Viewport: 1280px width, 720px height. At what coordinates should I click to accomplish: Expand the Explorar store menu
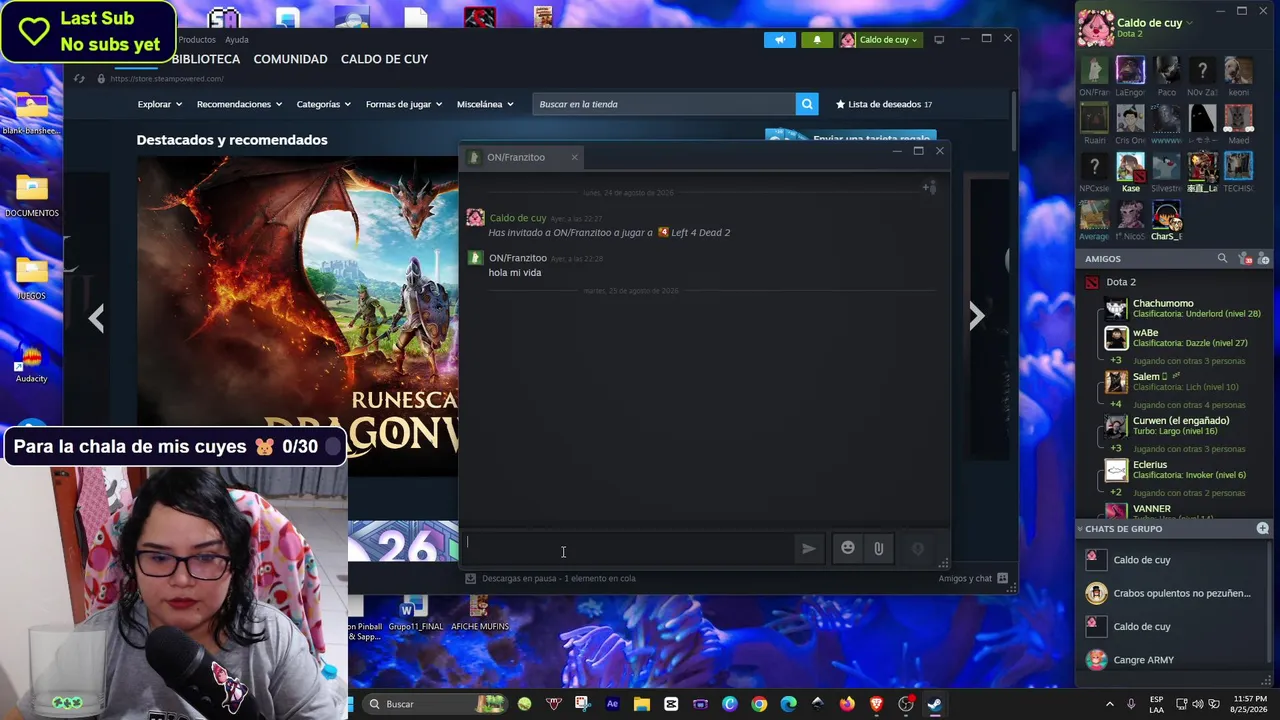tap(160, 104)
